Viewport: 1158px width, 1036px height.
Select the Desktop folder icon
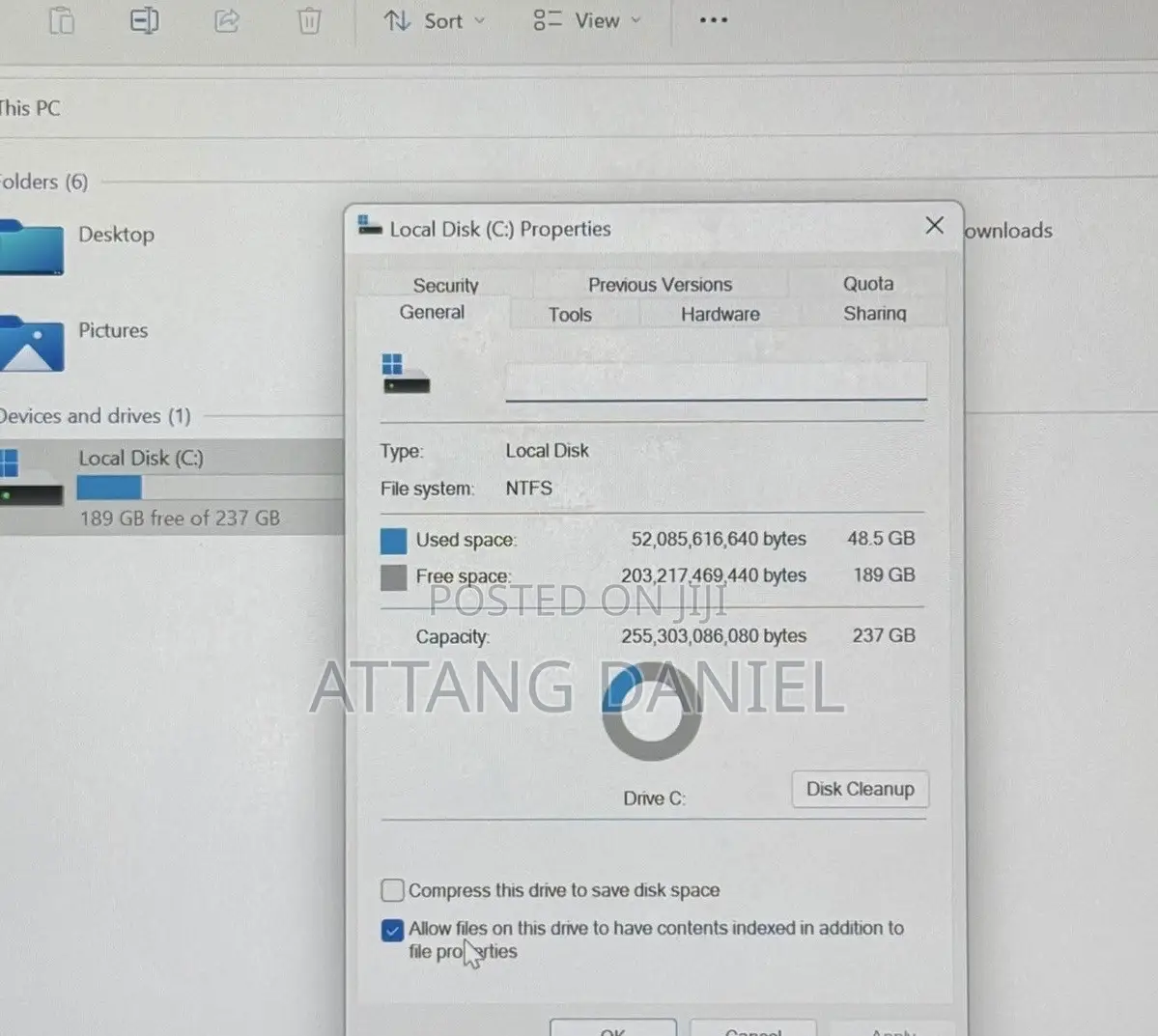(32, 247)
